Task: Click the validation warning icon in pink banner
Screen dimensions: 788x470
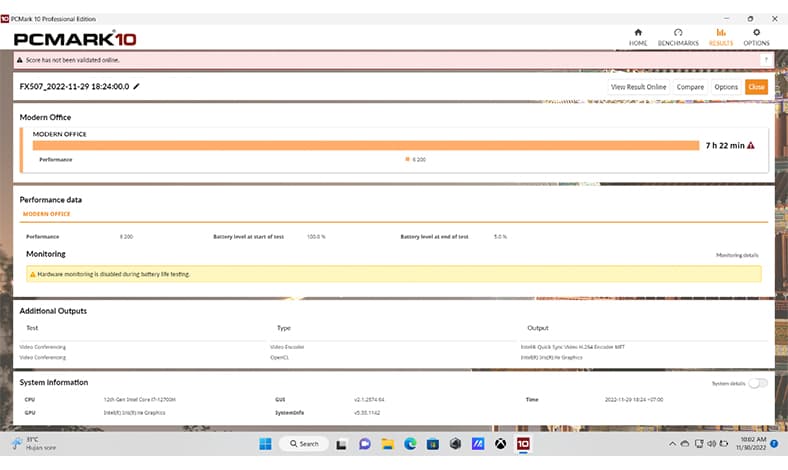Action: click(x=20, y=60)
